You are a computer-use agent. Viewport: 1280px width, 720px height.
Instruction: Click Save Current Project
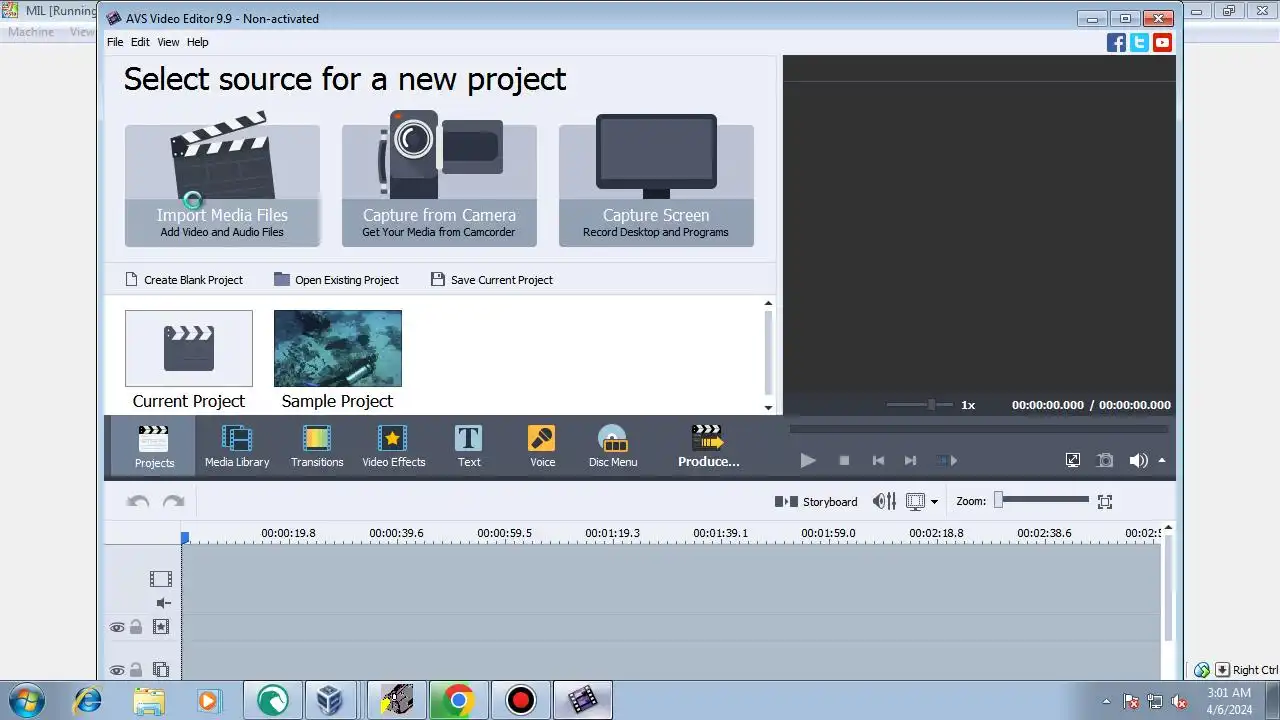tap(492, 280)
